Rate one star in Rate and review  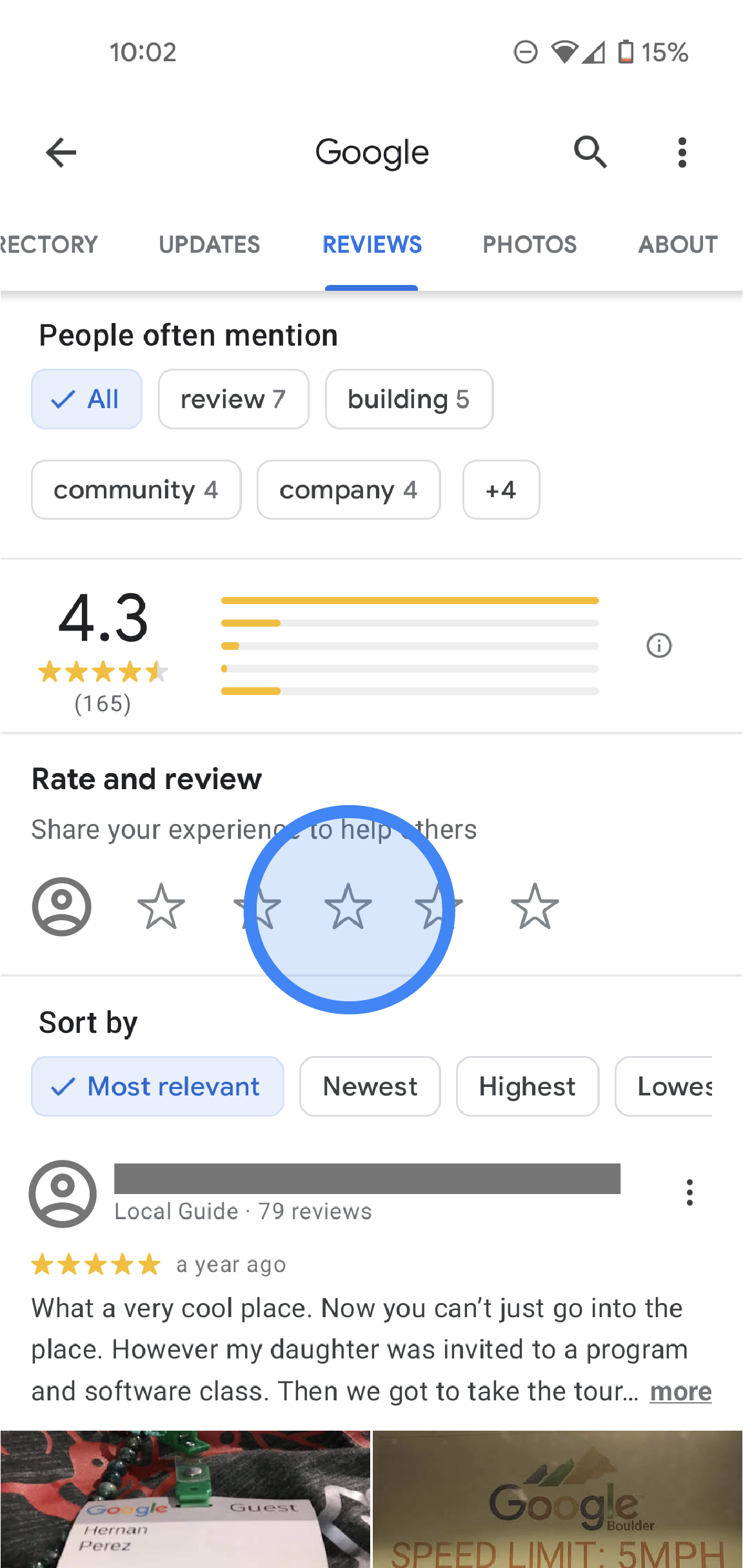click(x=161, y=906)
